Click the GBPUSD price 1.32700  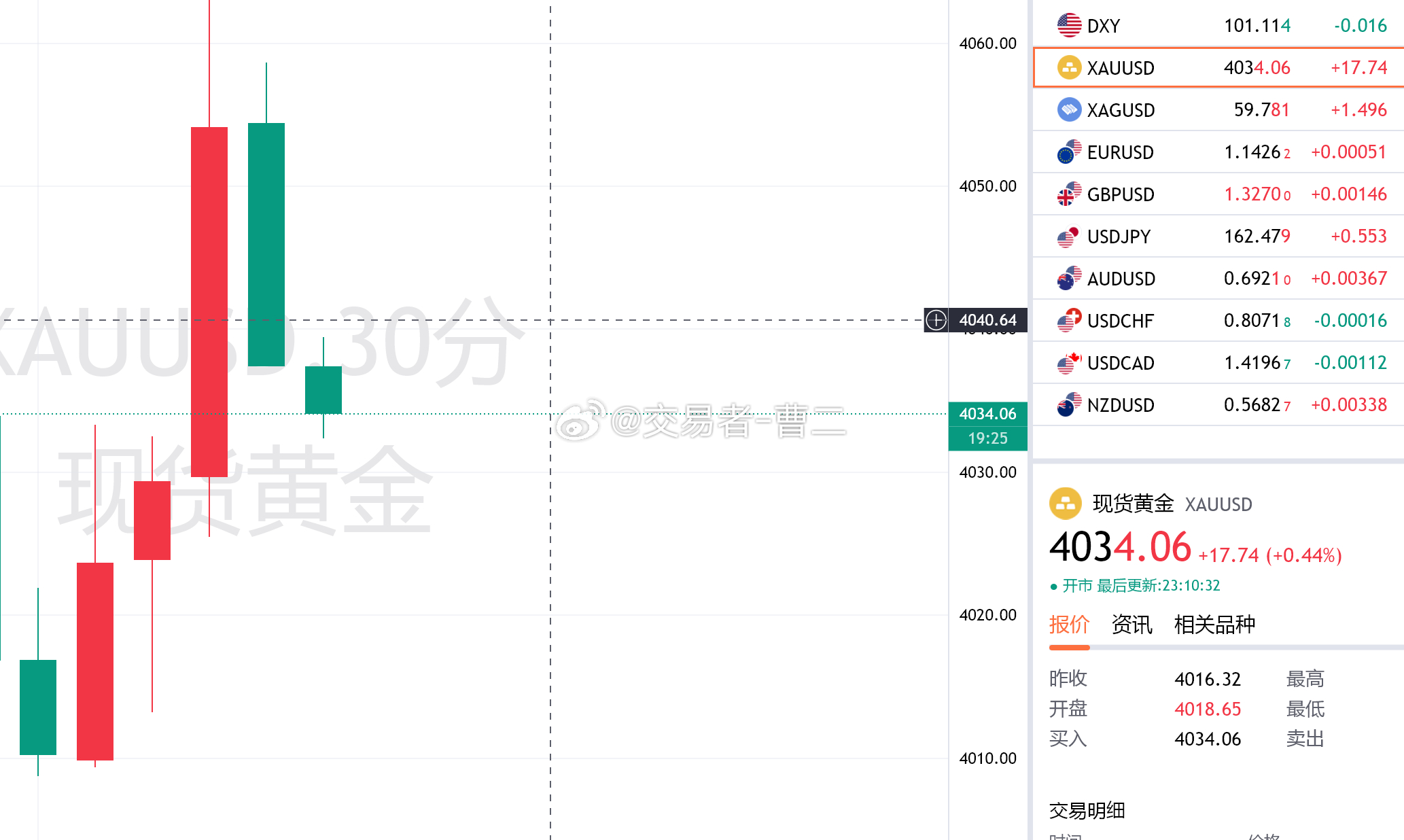click(x=1257, y=194)
